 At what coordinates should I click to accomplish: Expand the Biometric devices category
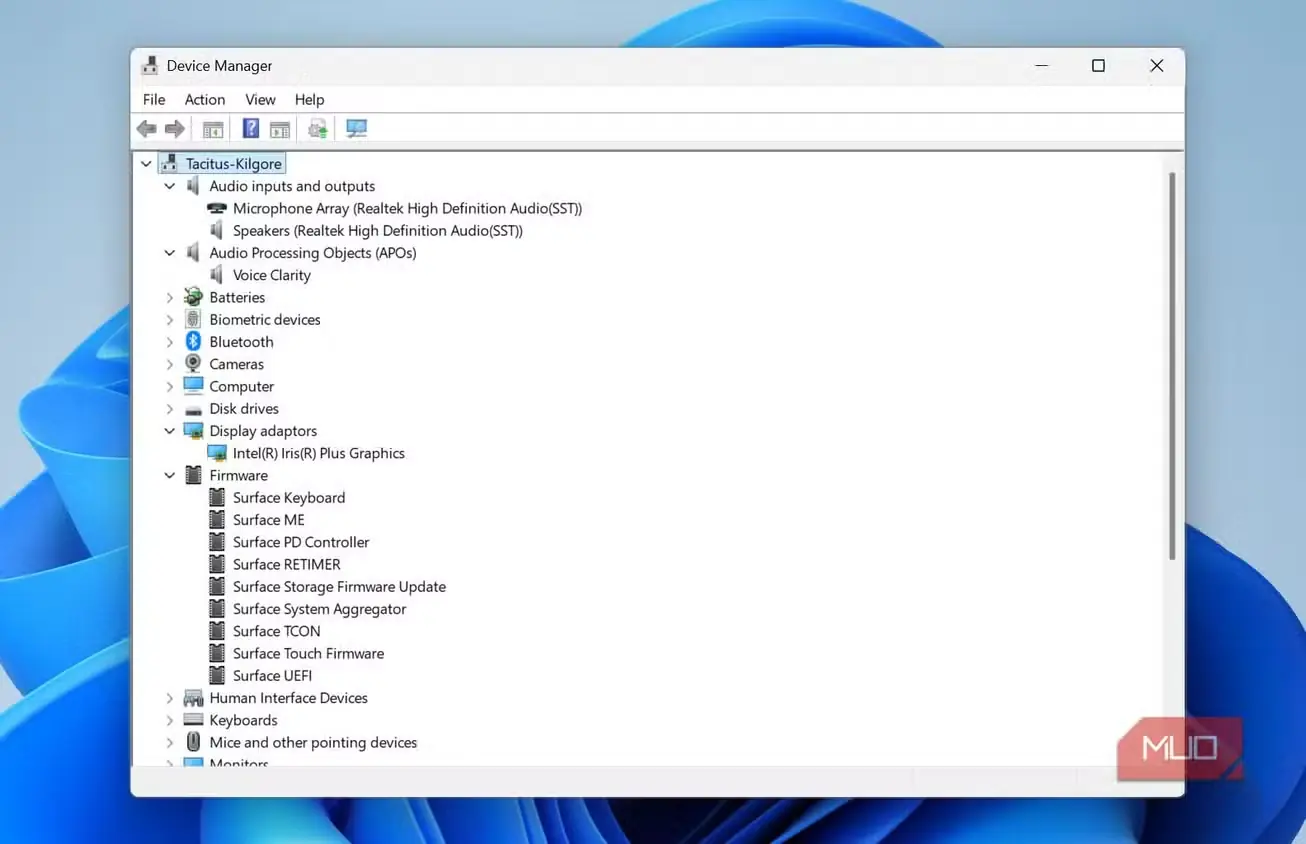170,320
